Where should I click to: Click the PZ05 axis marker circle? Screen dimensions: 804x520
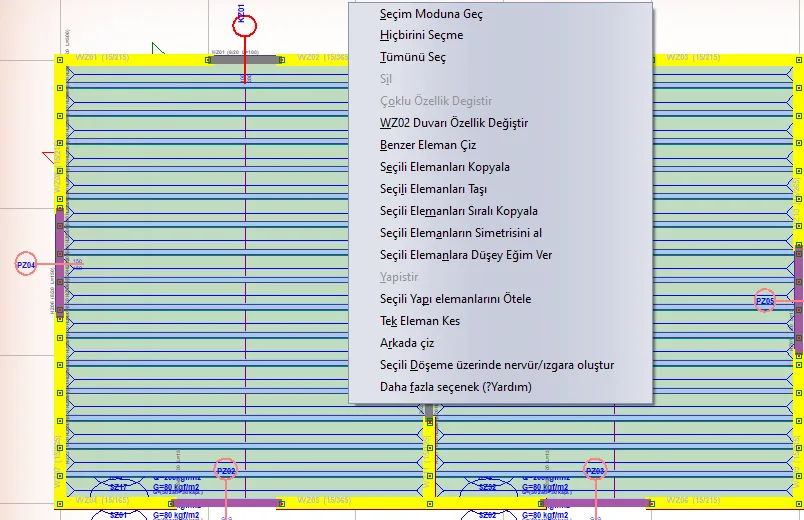765,301
